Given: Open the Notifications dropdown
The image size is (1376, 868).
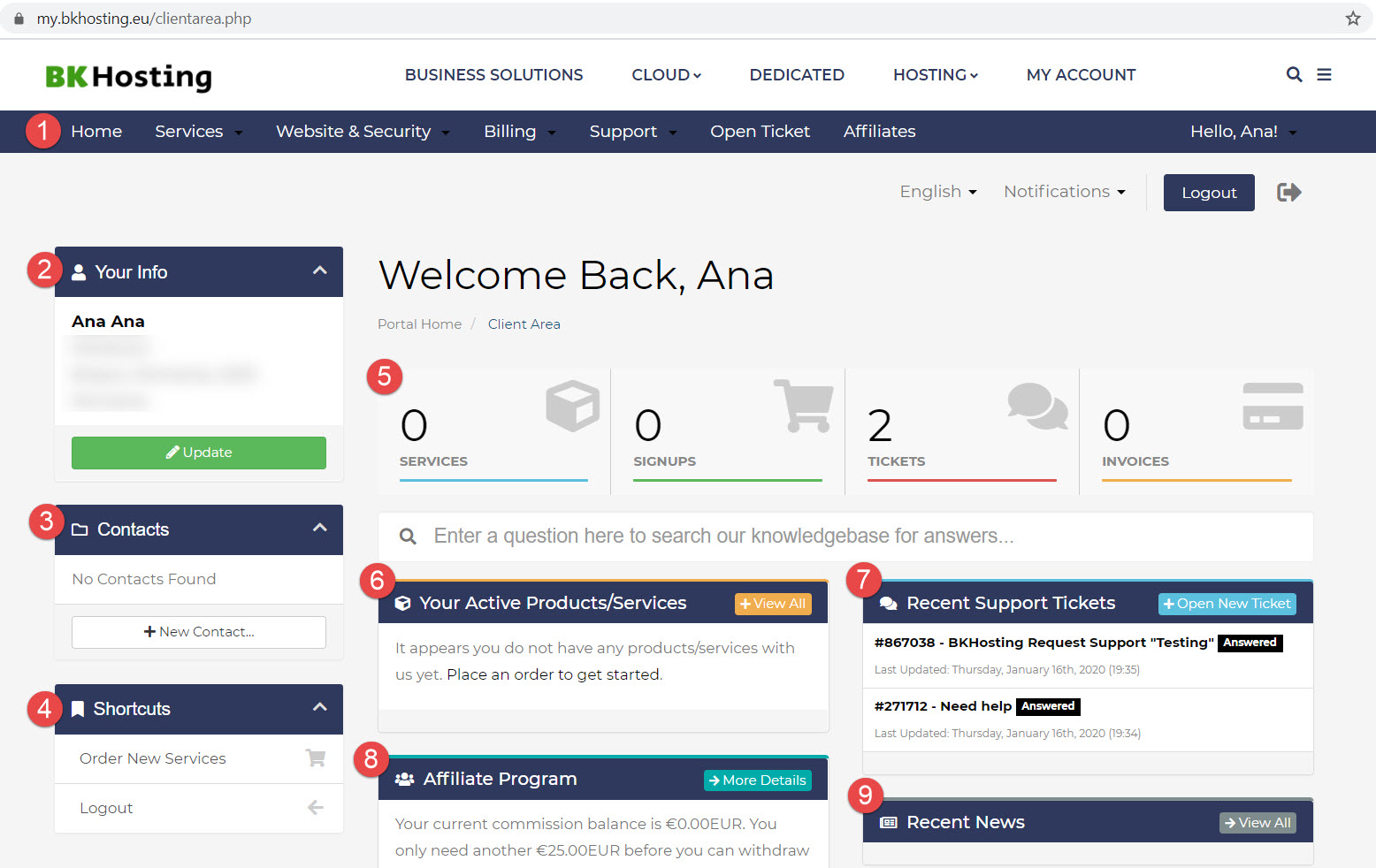Looking at the screenshot, I should pyautogui.click(x=1065, y=192).
